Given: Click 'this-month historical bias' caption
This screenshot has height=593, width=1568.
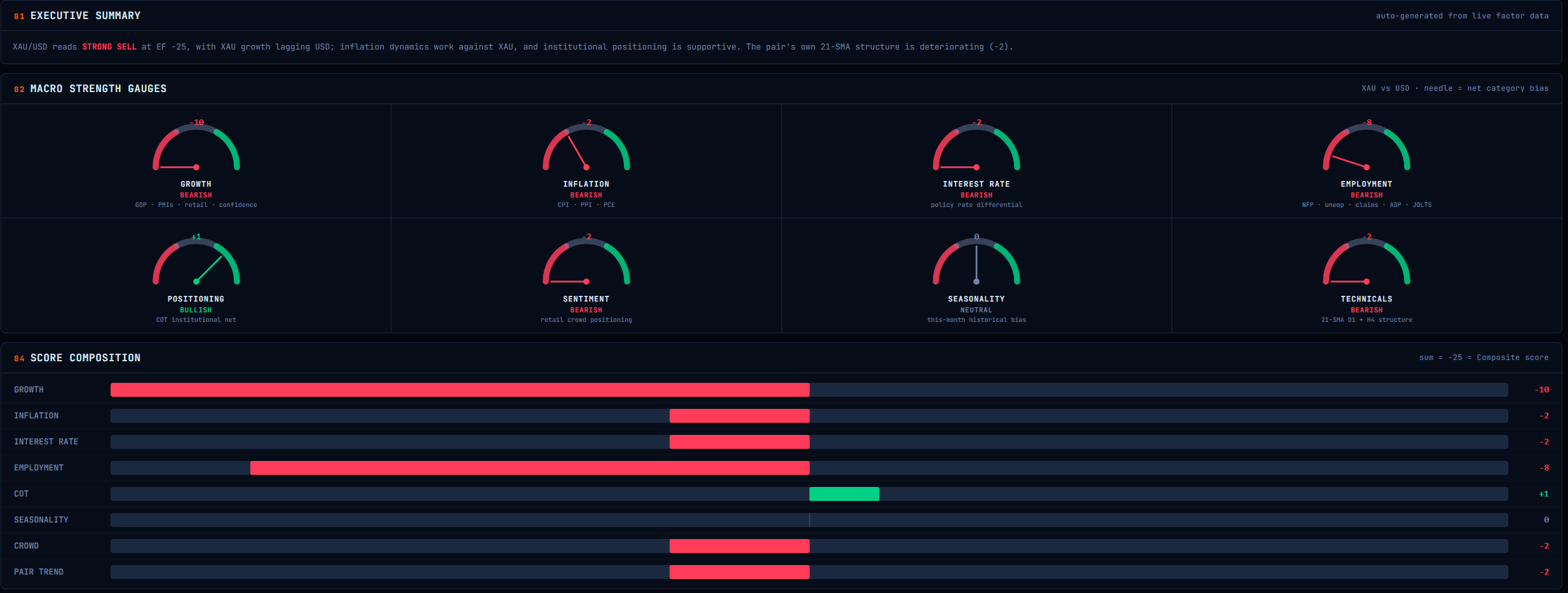Looking at the screenshot, I should coord(977,320).
